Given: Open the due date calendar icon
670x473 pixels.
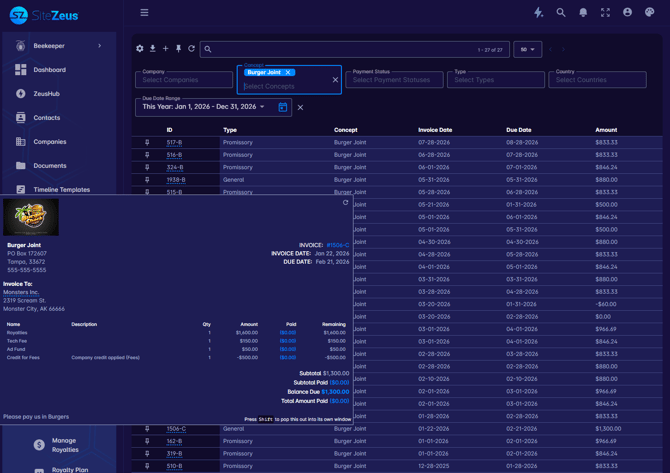Looking at the screenshot, I should 283,107.
